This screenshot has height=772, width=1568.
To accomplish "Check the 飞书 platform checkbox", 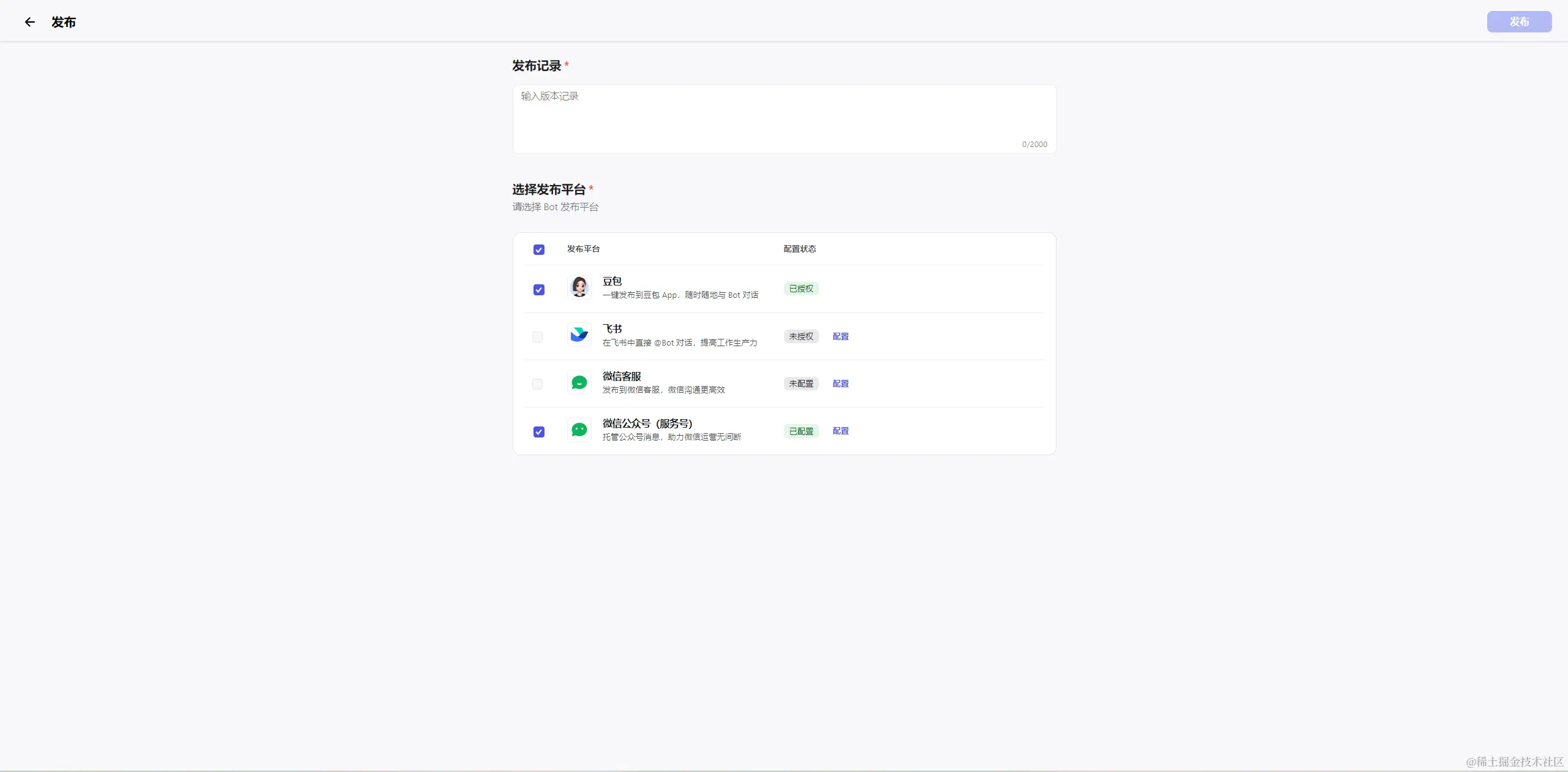I will (x=537, y=337).
